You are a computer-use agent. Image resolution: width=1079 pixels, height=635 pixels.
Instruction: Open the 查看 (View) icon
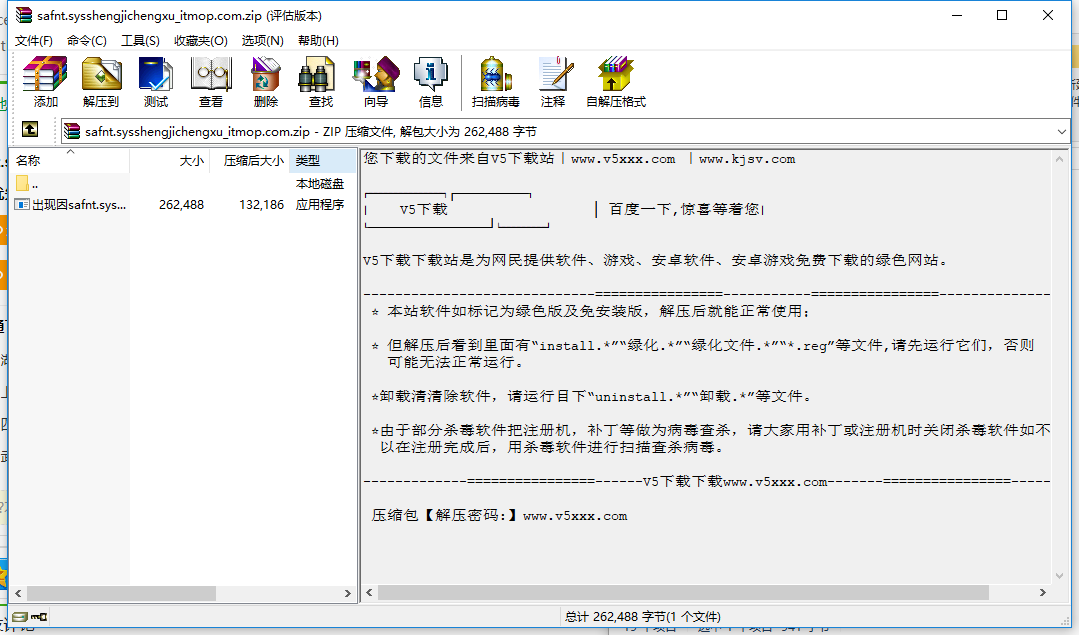211,80
